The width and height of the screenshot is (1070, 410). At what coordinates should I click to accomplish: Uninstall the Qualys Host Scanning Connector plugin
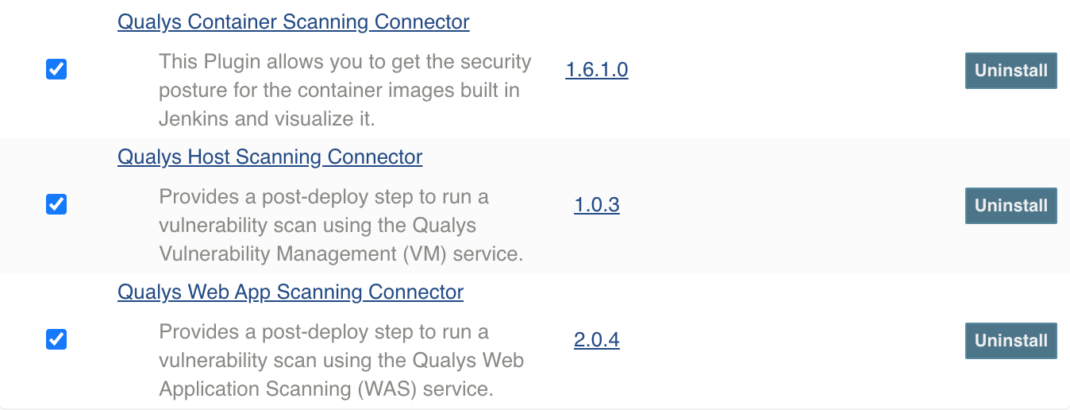1011,205
